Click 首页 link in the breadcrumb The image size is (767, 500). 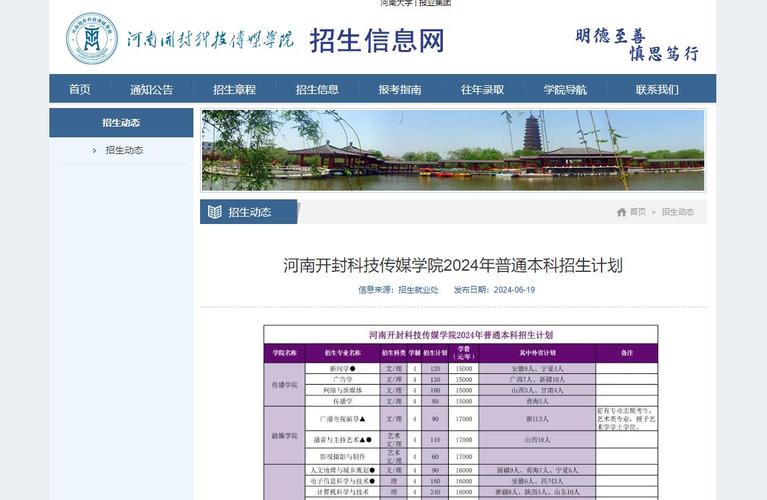tap(638, 212)
